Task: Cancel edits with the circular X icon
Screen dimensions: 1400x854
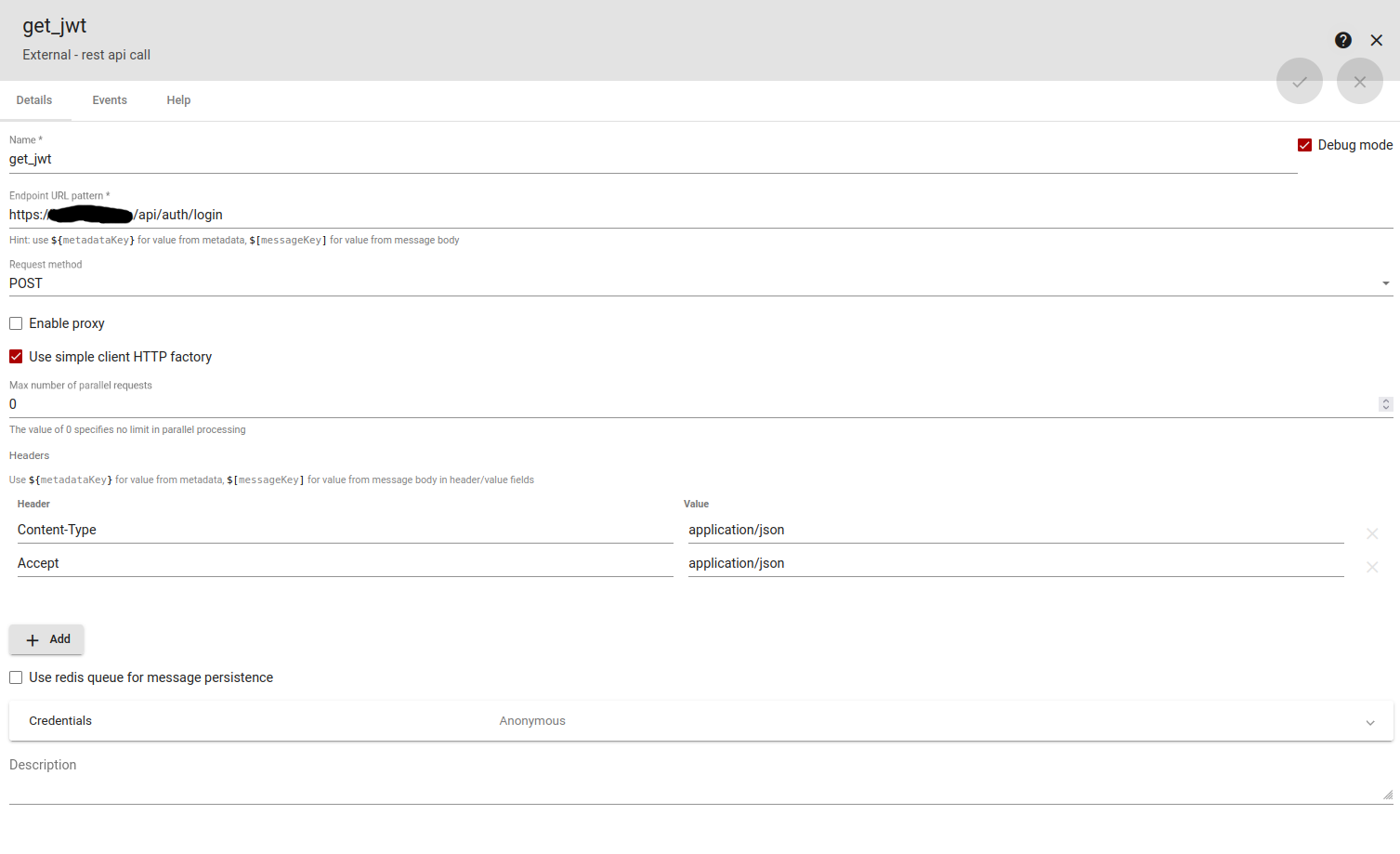Action: coord(1360,81)
